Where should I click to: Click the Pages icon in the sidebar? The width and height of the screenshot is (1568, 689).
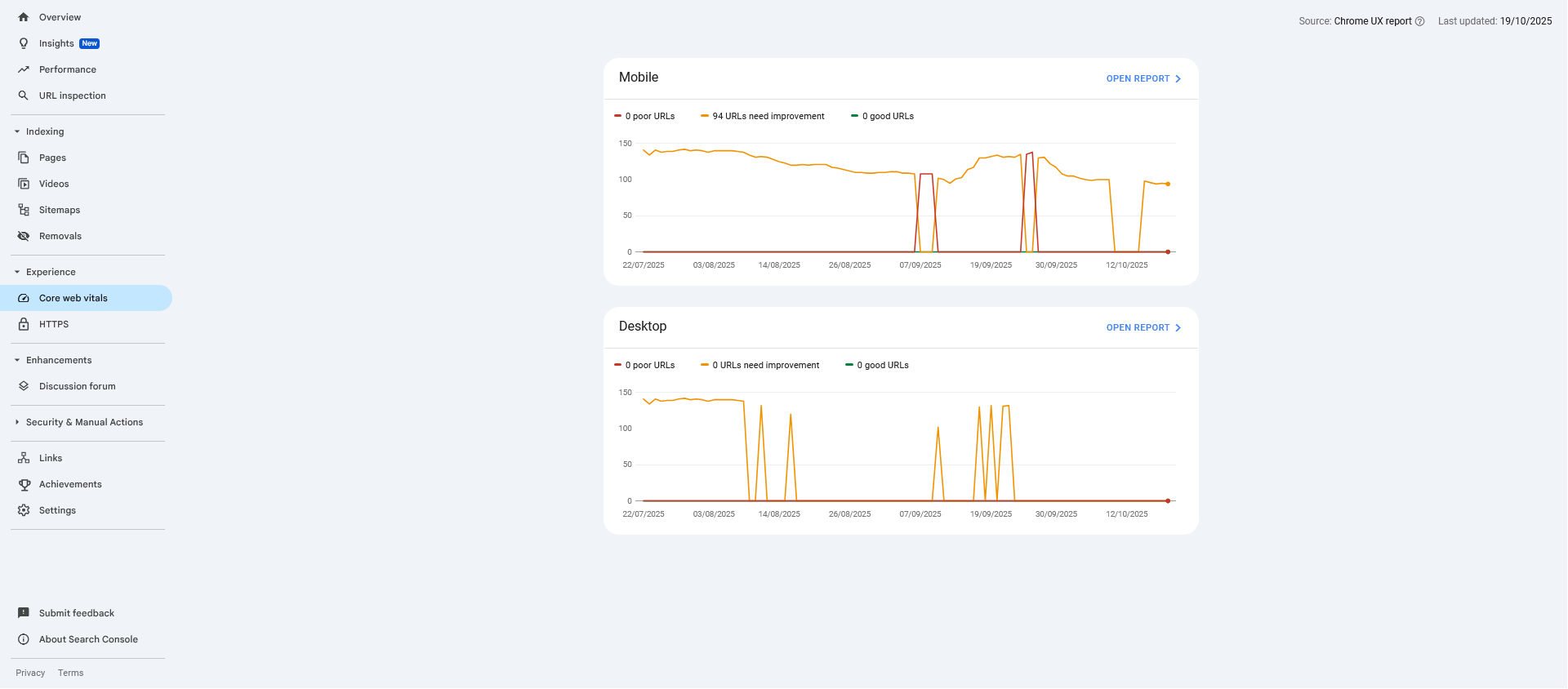24,158
